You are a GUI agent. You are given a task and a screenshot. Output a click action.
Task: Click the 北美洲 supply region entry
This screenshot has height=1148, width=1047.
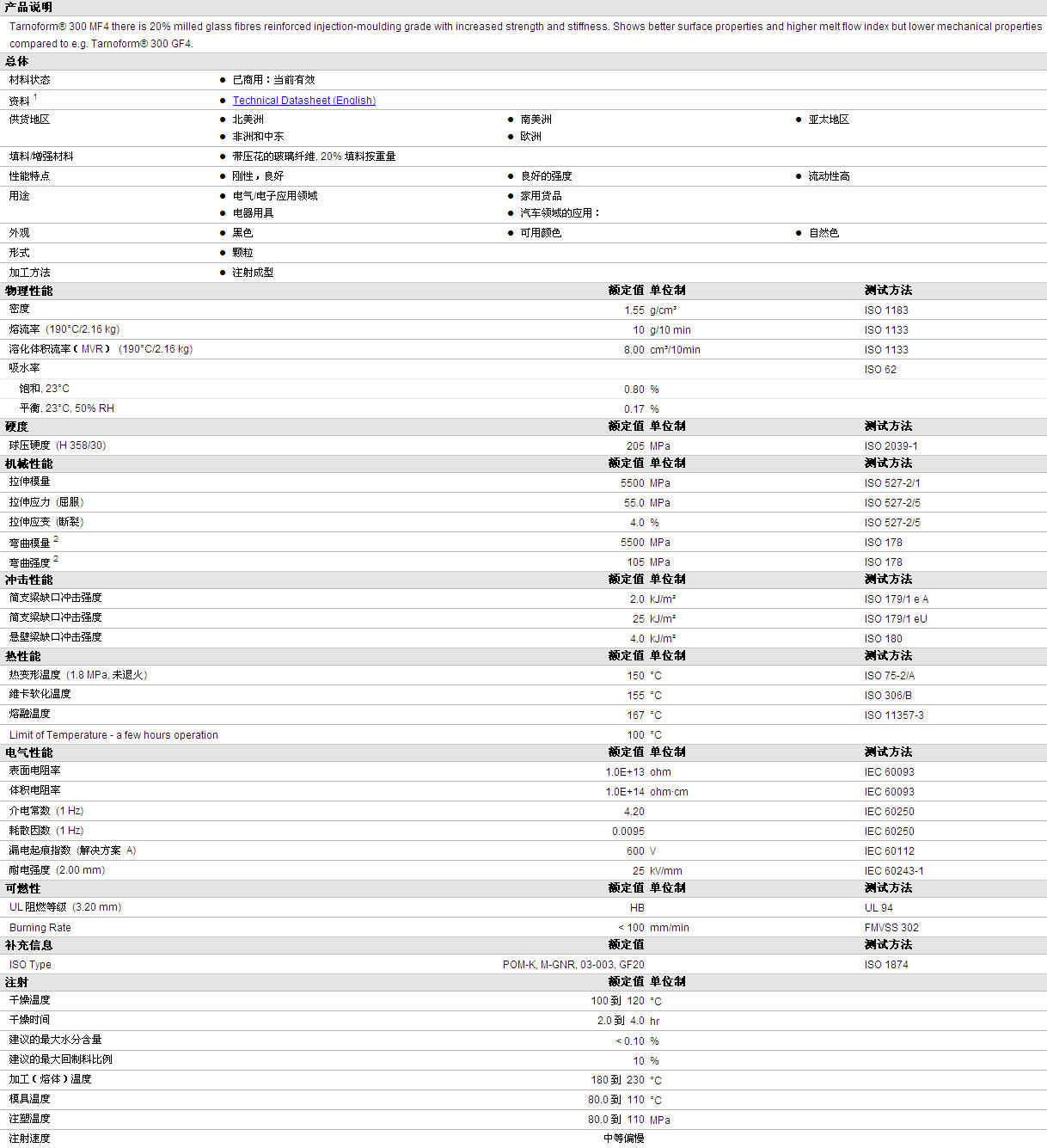(x=248, y=120)
